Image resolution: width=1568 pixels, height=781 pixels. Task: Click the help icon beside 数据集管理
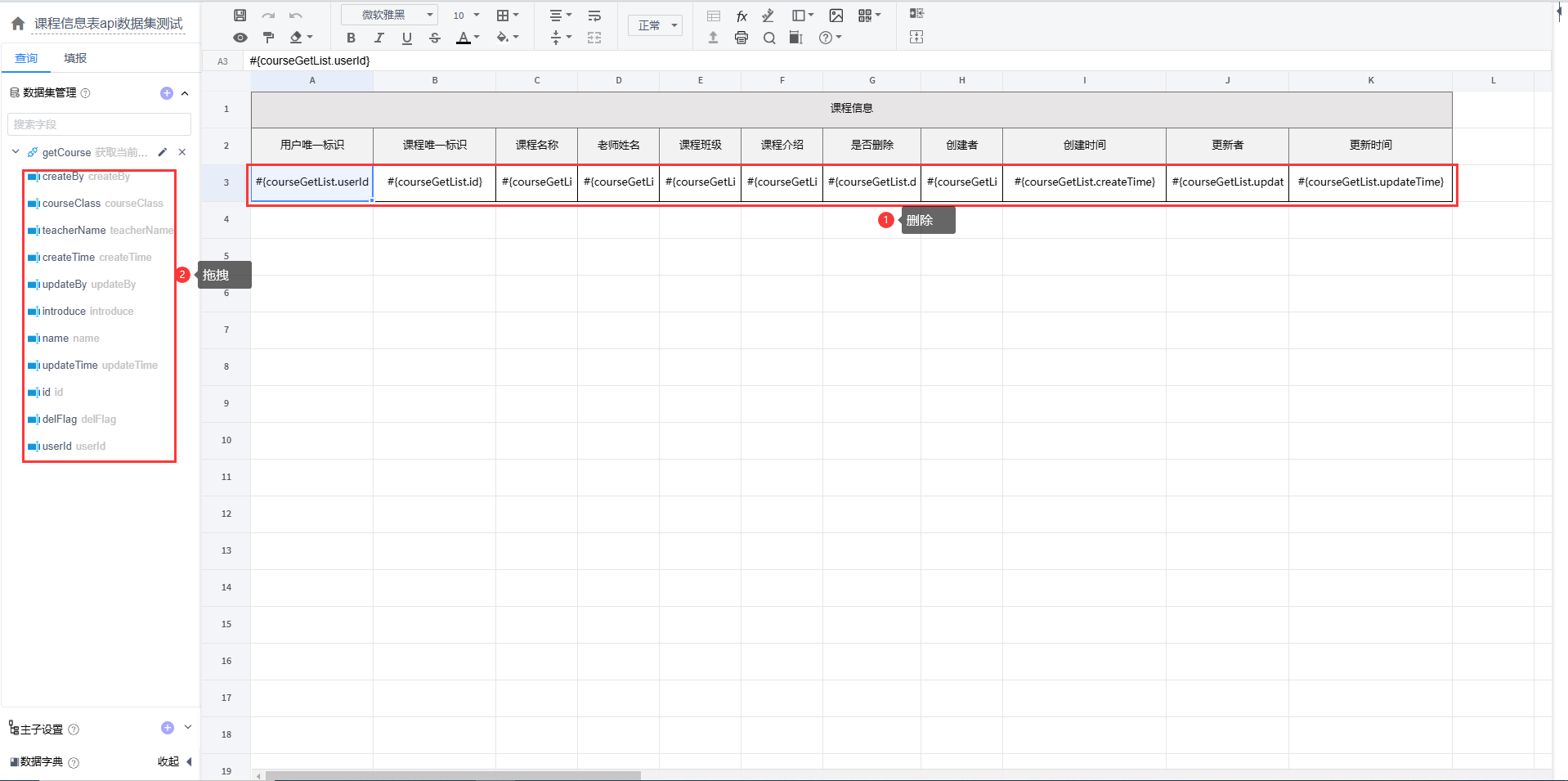click(86, 93)
